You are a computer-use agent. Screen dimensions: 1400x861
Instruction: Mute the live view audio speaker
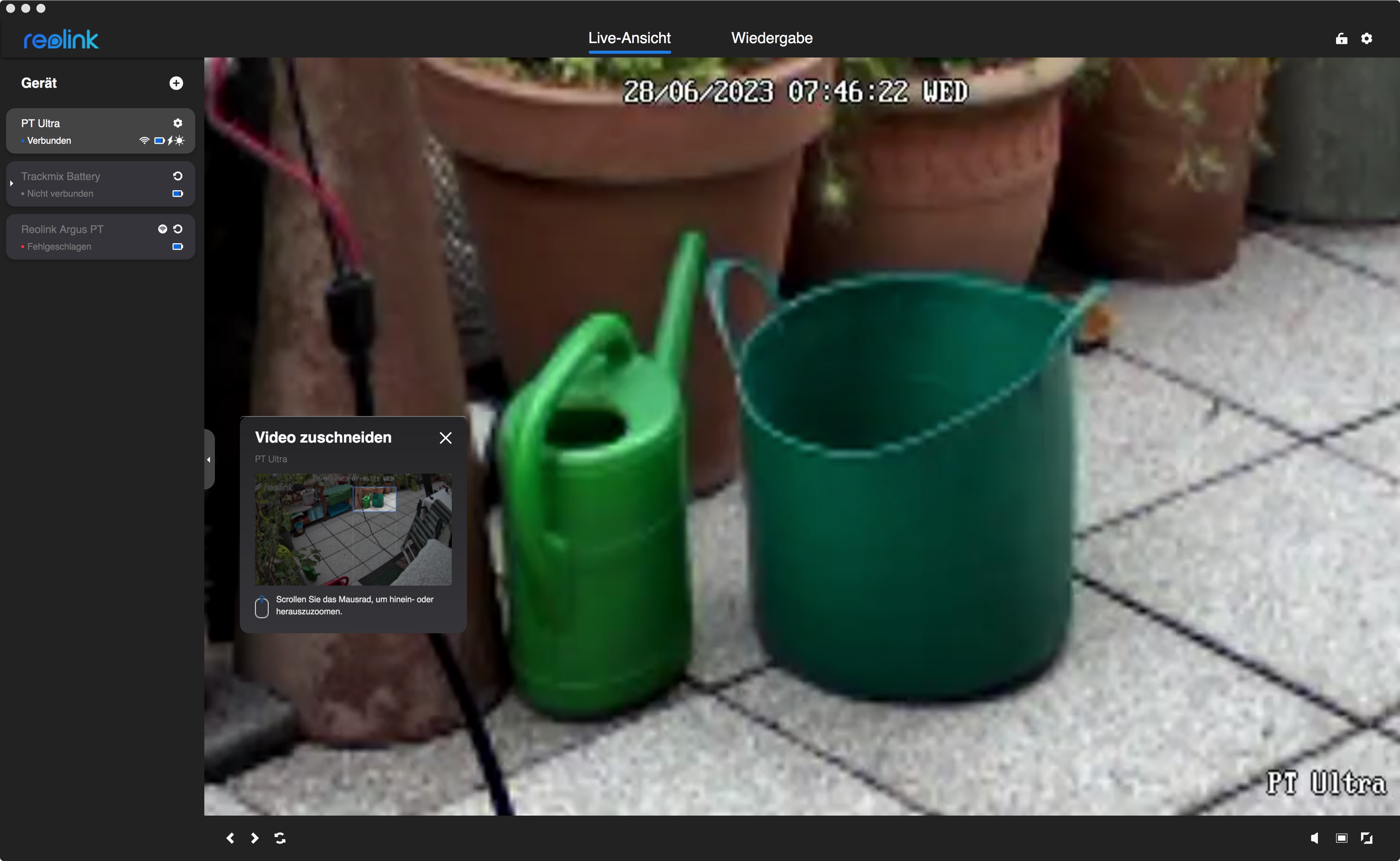click(x=1315, y=838)
